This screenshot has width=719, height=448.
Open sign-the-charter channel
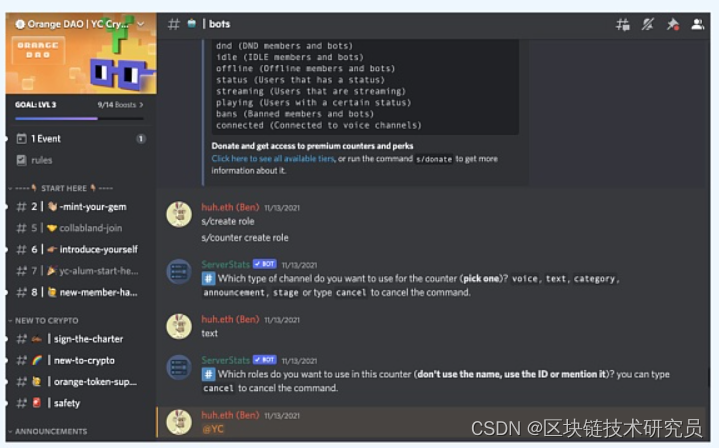coord(81,339)
